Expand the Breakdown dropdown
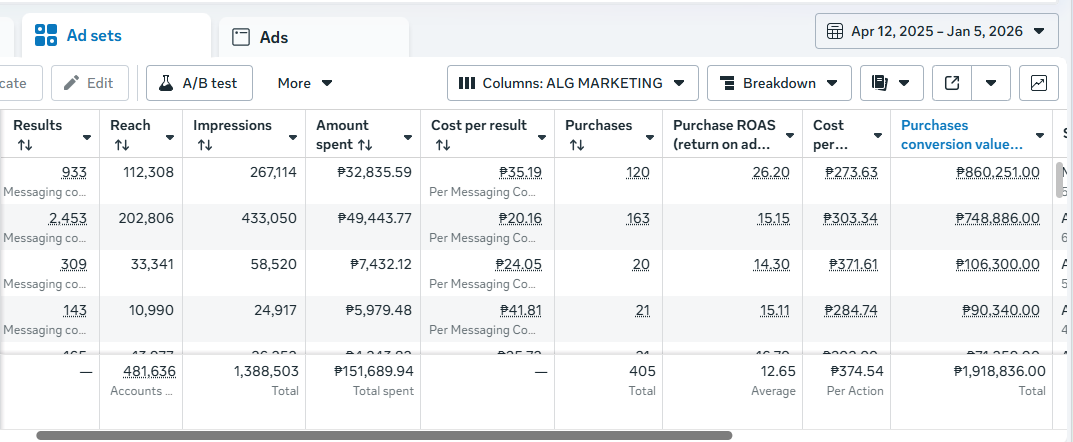1073x442 pixels. point(779,83)
